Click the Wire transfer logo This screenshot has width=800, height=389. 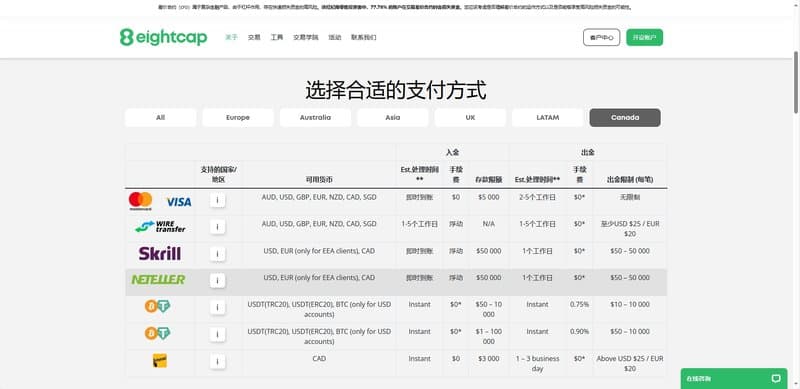[160, 227]
